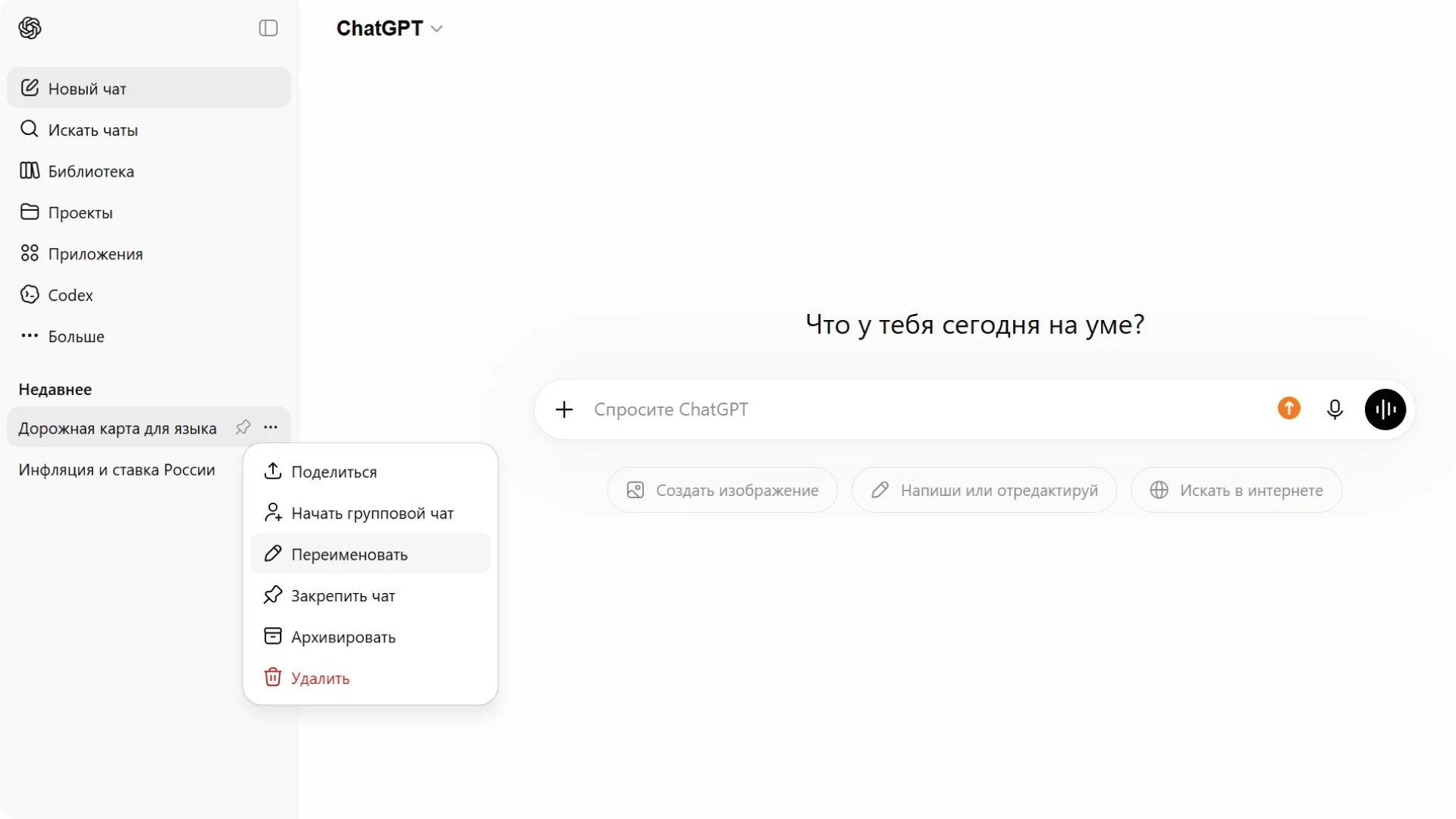The width and height of the screenshot is (1456, 819).
Task: Click the Недавнее section header
Action: coord(55,389)
